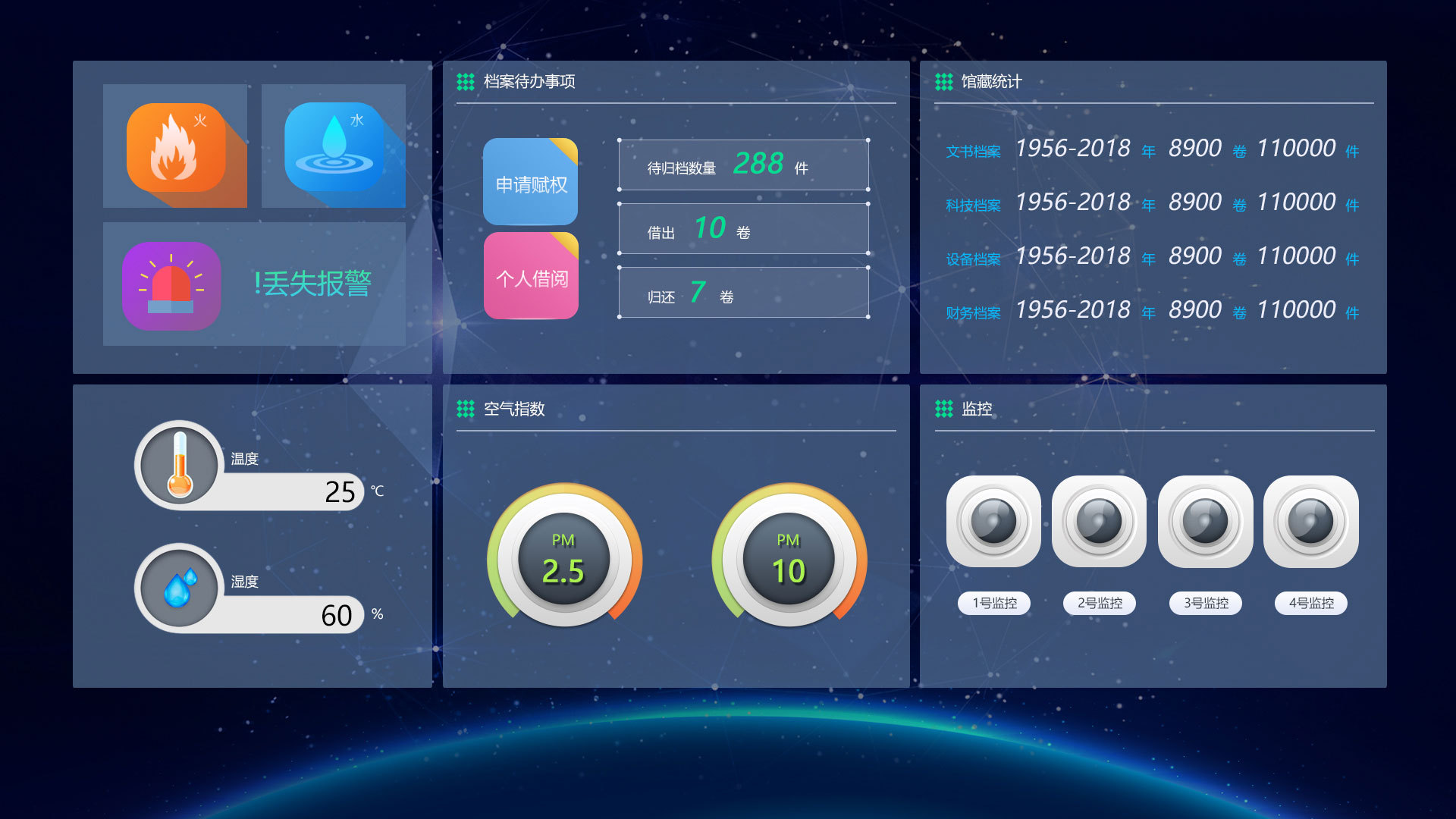This screenshot has height=819, width=1456.
Task: Open the 文书档案 row label
Action: click(x=973, y=152)
